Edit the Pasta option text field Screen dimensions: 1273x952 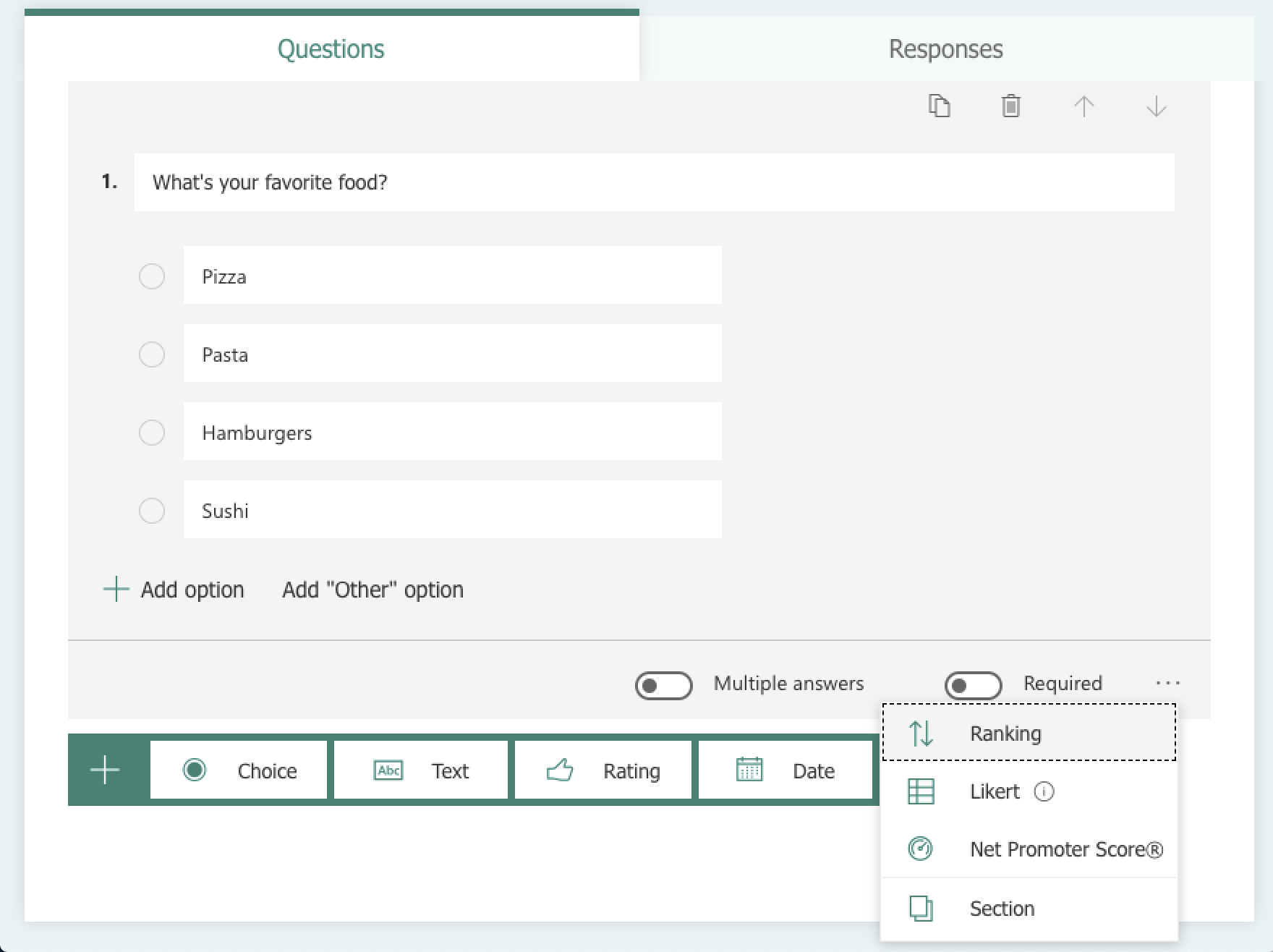click(x=453, y=353)
